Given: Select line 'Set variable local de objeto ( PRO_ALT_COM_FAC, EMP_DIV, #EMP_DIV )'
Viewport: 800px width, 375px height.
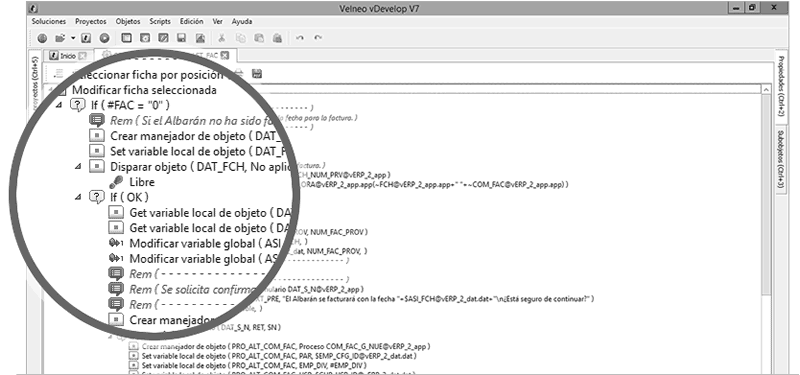Looking at the screenshot, I should click(x=254, y=365).
